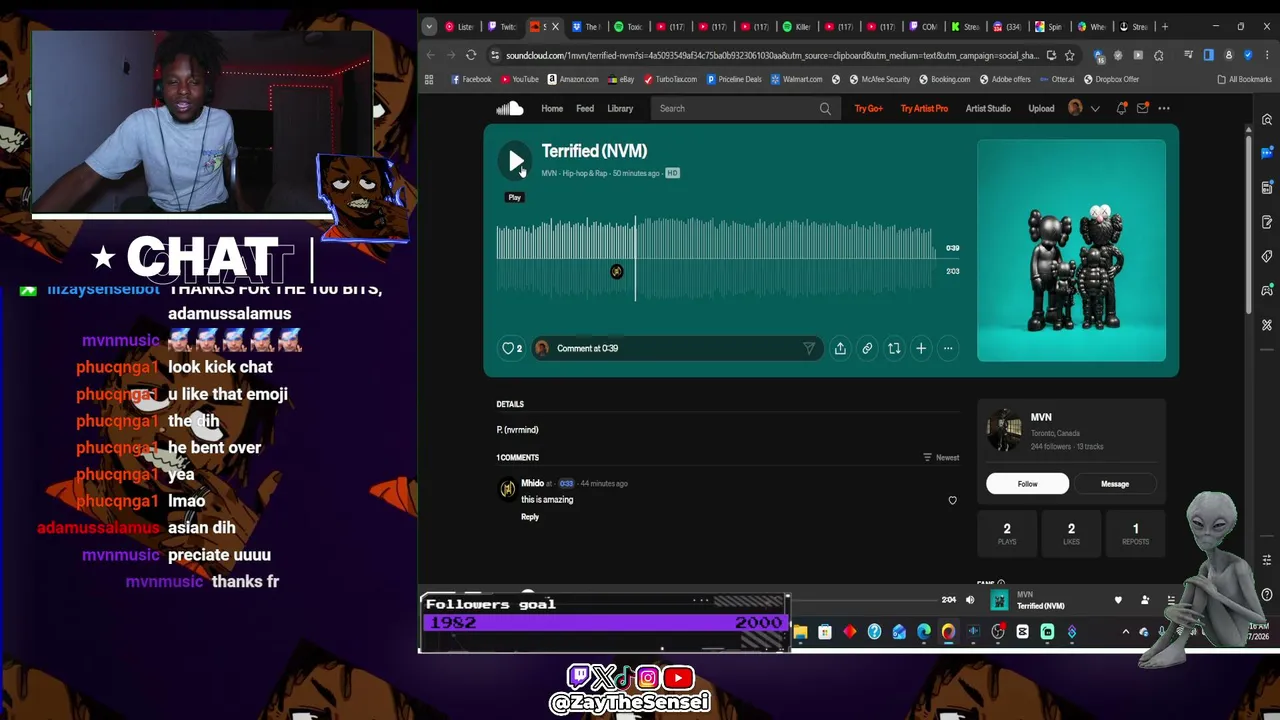The image size is (1280, 720).
Task: Click the Hip-hop & Rap genre link
Action: [x=585, y=173]
